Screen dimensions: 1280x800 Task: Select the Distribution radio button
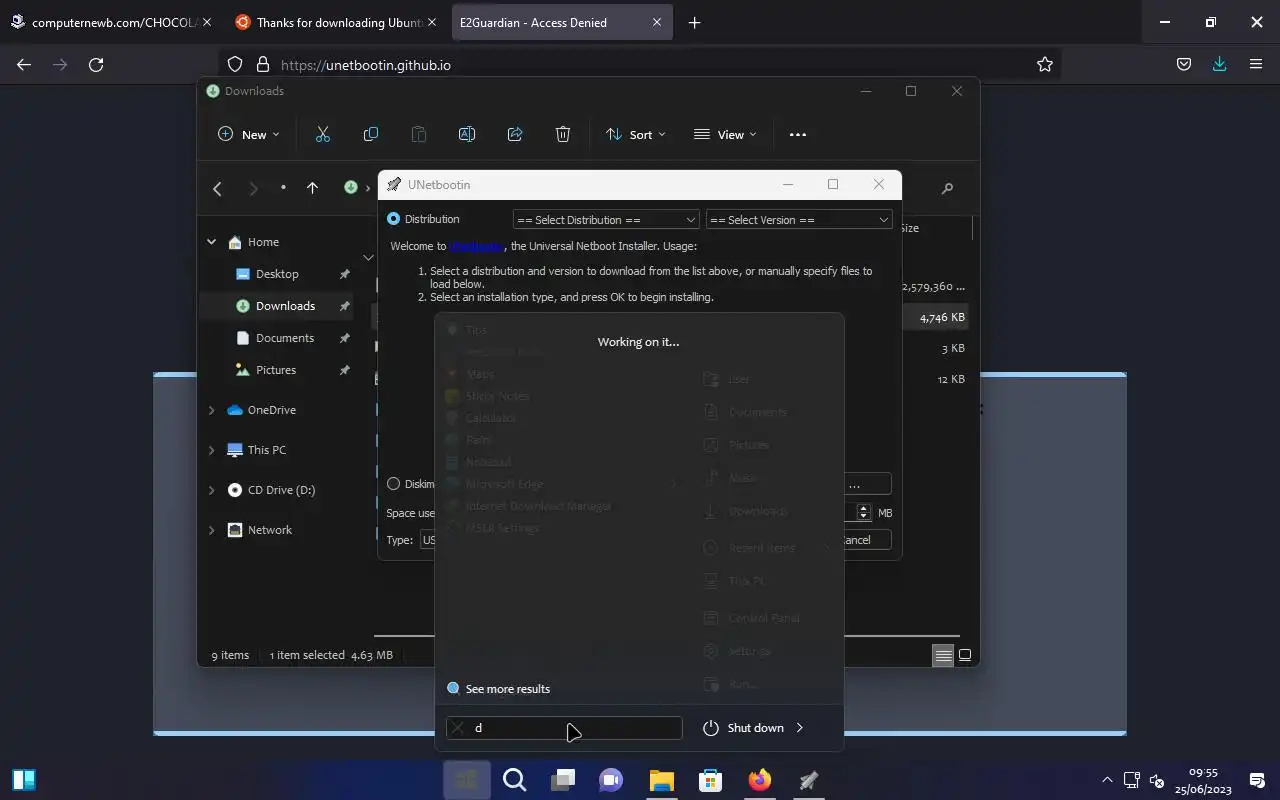[x=393, y=218]
